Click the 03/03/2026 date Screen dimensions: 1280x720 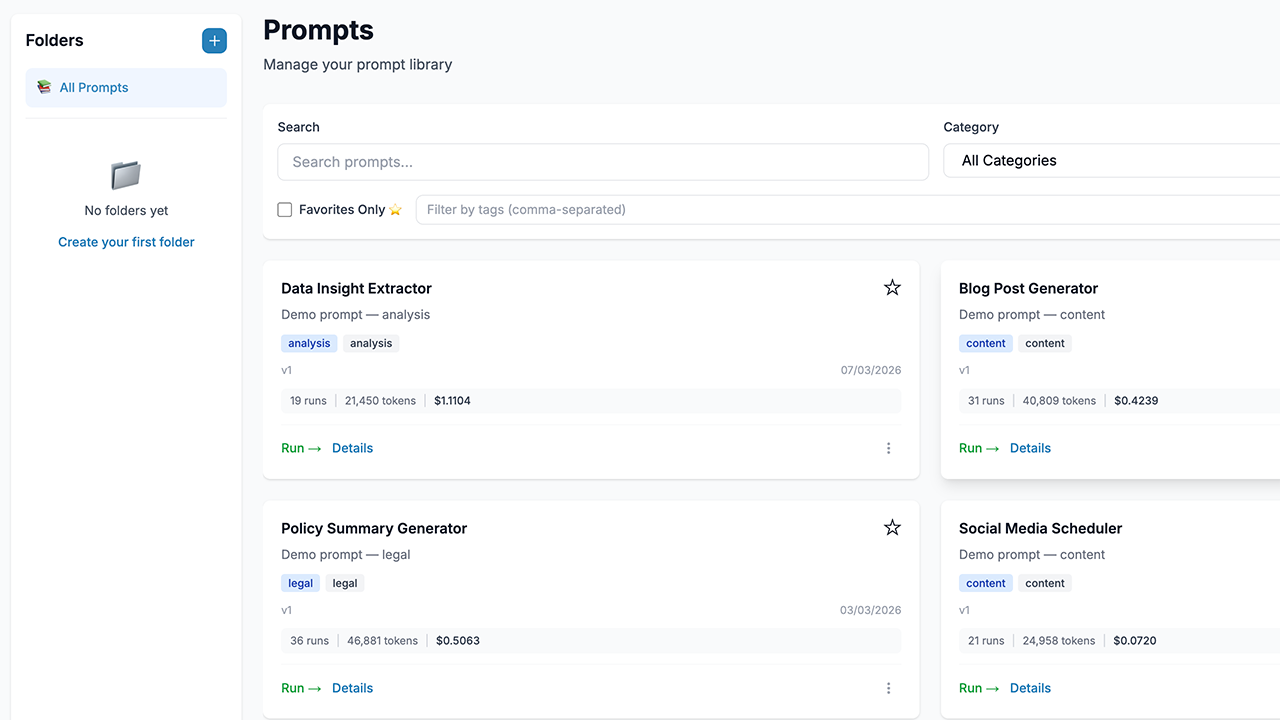870,610
